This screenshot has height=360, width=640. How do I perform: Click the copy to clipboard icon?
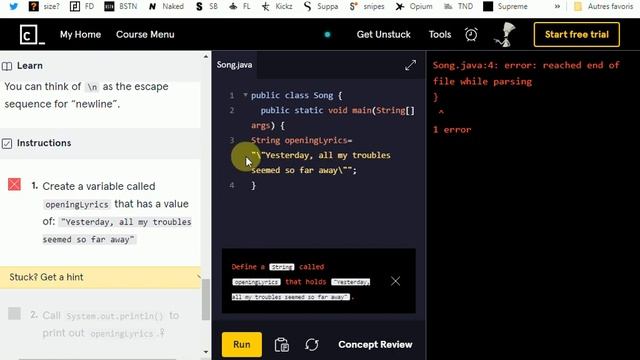point(282,345)
